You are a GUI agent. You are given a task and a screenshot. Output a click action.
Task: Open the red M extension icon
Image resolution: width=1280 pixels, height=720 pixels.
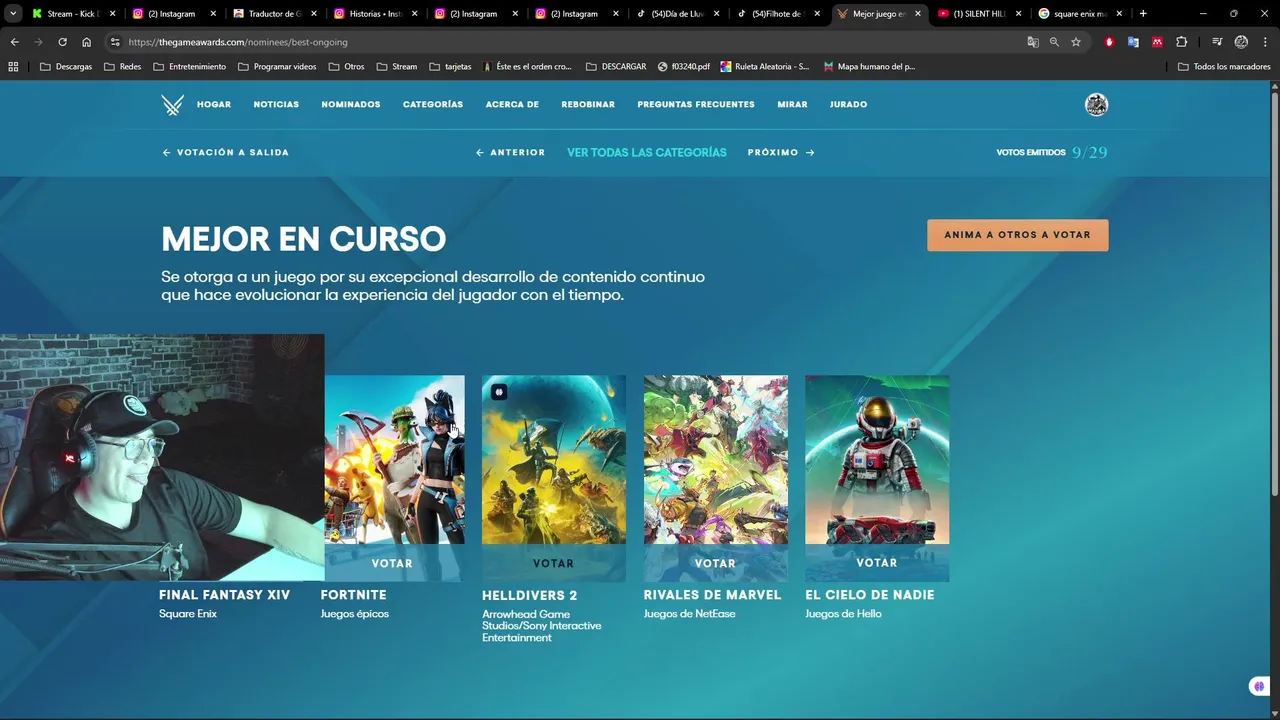[1157, 42]
